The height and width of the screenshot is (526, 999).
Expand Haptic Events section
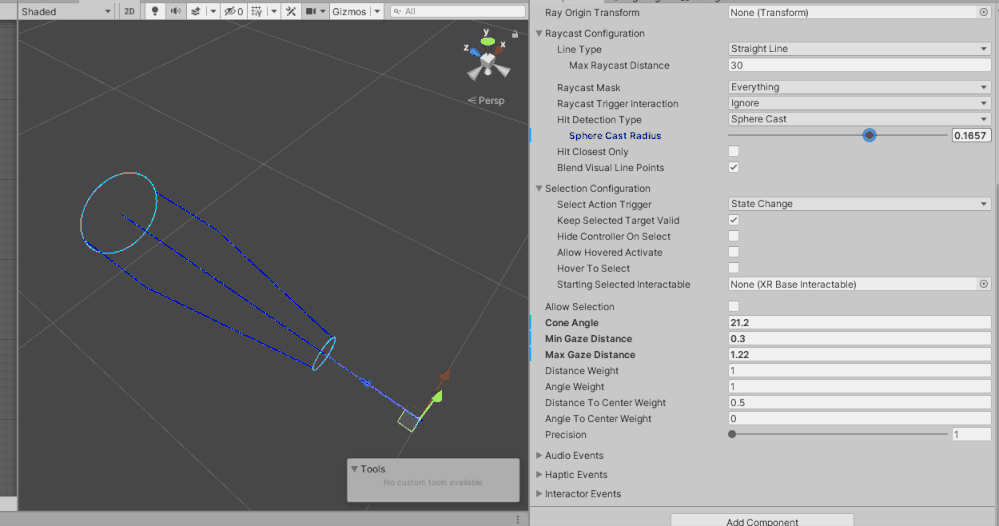[x=539, y=474]
